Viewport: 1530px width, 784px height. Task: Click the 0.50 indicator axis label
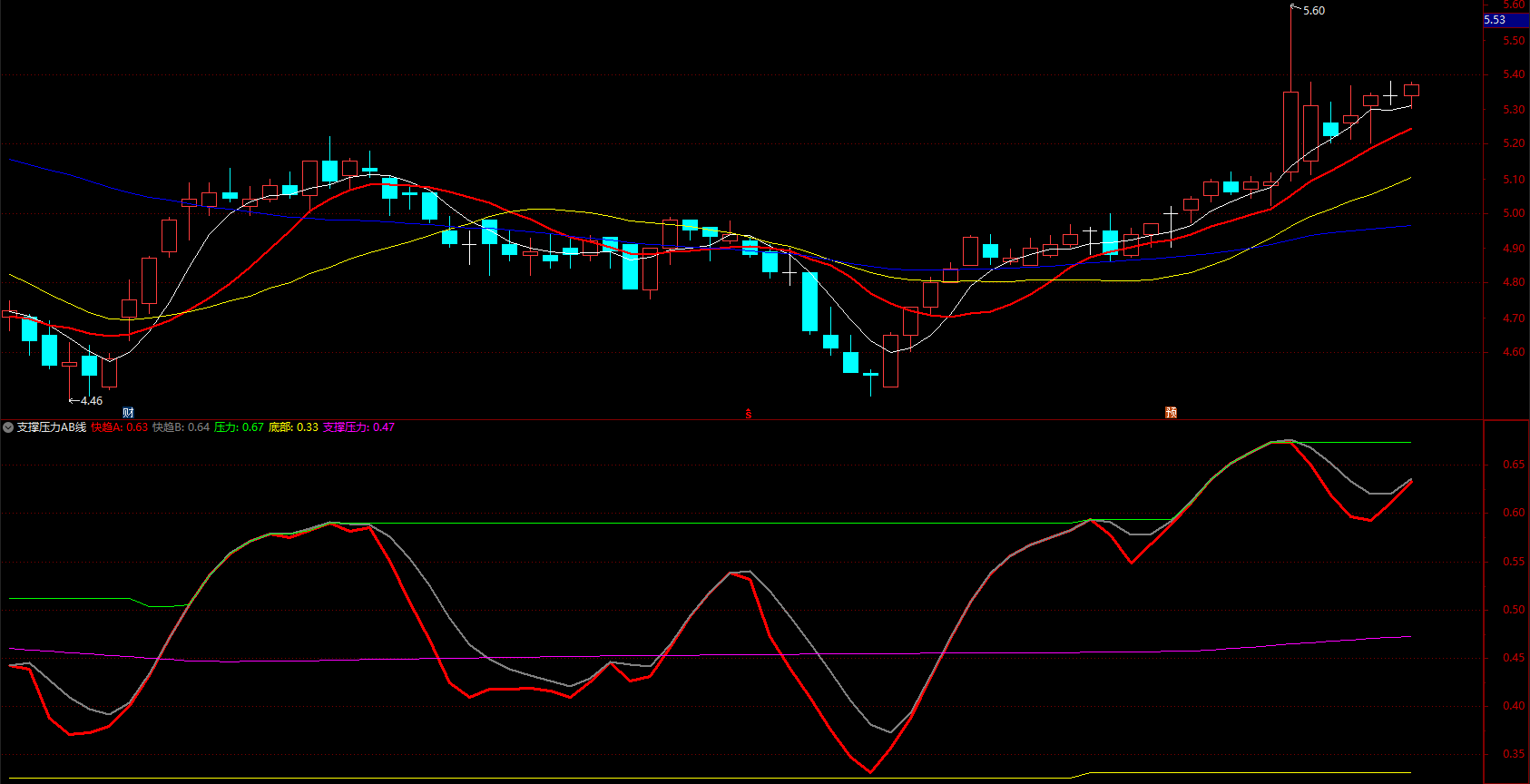tap(1514, 610)
